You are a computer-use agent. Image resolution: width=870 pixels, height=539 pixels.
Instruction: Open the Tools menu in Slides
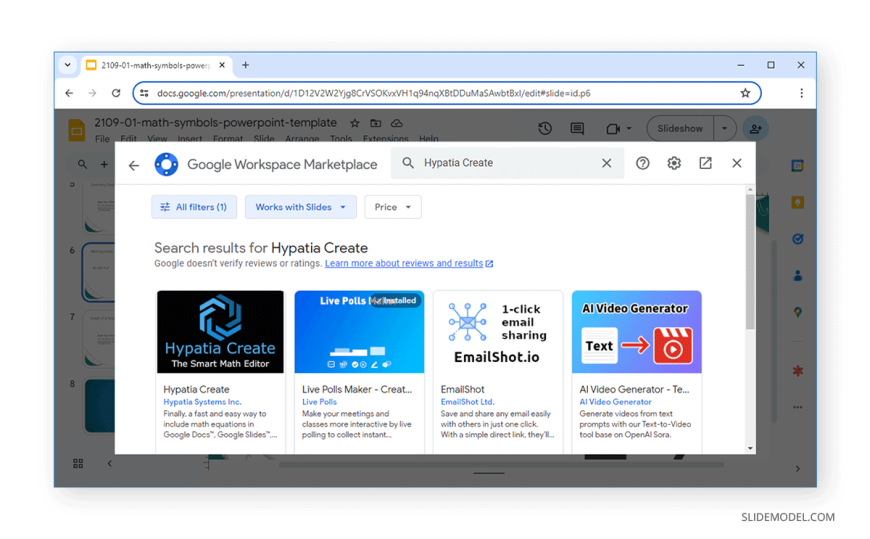pyautogui.click(x=341, y=139)
